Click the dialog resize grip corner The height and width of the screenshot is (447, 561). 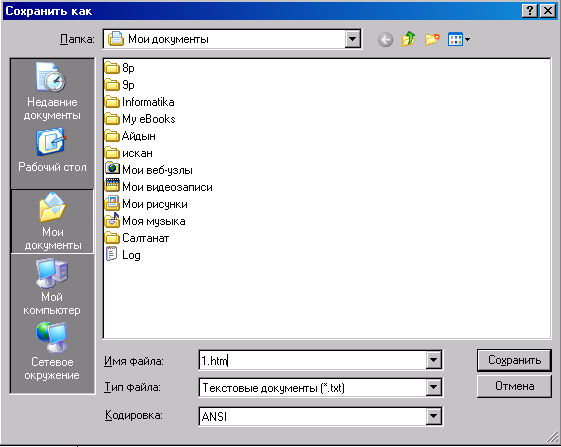tap(552, 436)
